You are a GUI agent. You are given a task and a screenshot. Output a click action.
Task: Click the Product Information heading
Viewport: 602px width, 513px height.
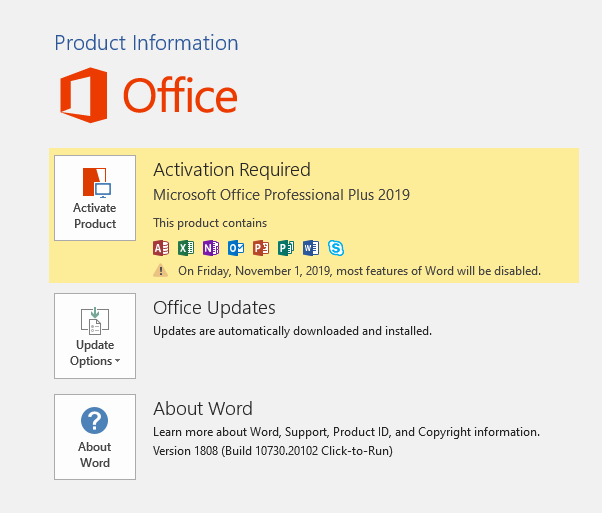pos(146,43)
